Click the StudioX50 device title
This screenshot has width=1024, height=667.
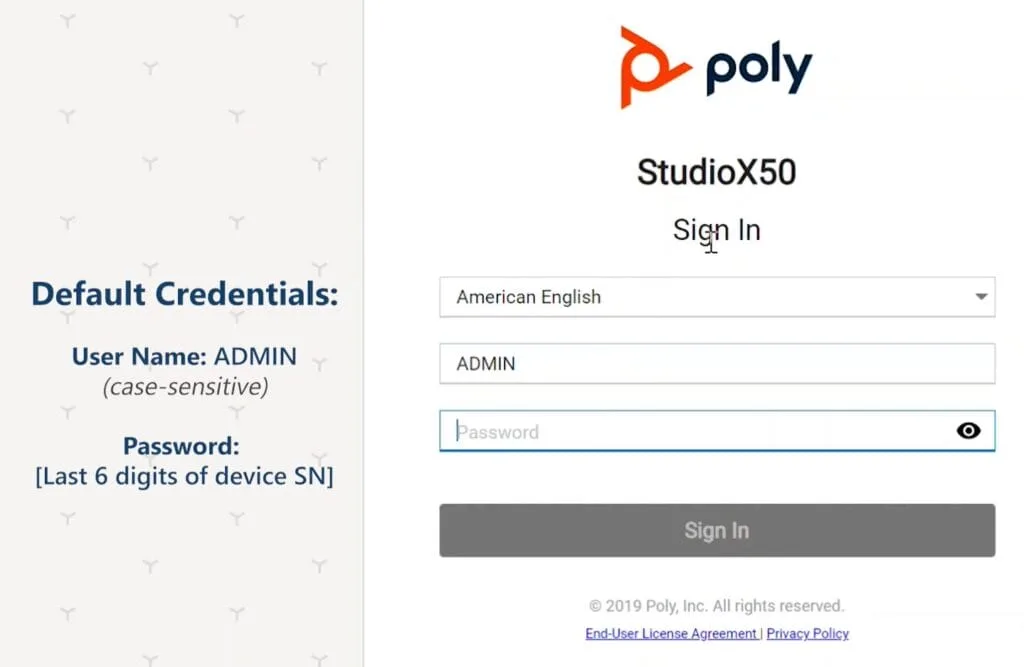tap(716, 172)
